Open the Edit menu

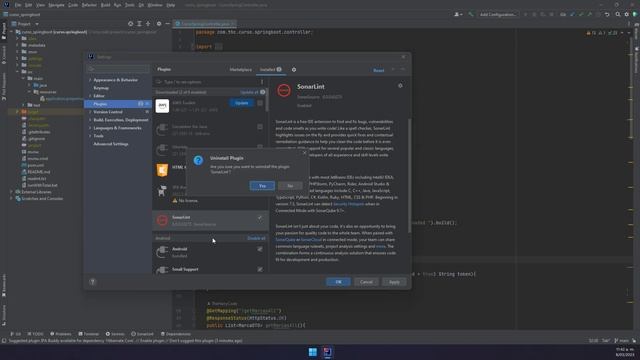(28, 5)
